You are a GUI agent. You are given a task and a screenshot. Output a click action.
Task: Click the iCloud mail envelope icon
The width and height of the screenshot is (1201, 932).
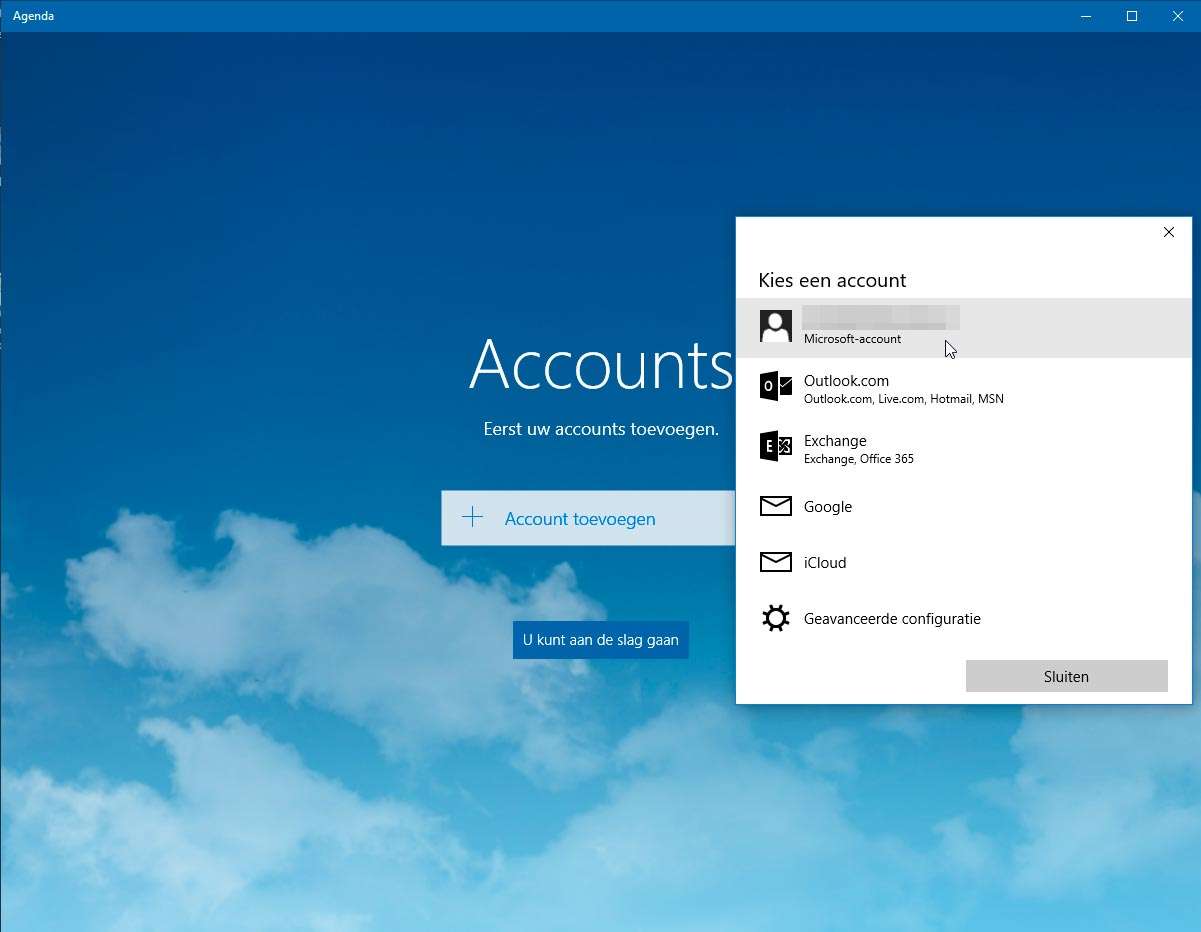click(776, 562)
